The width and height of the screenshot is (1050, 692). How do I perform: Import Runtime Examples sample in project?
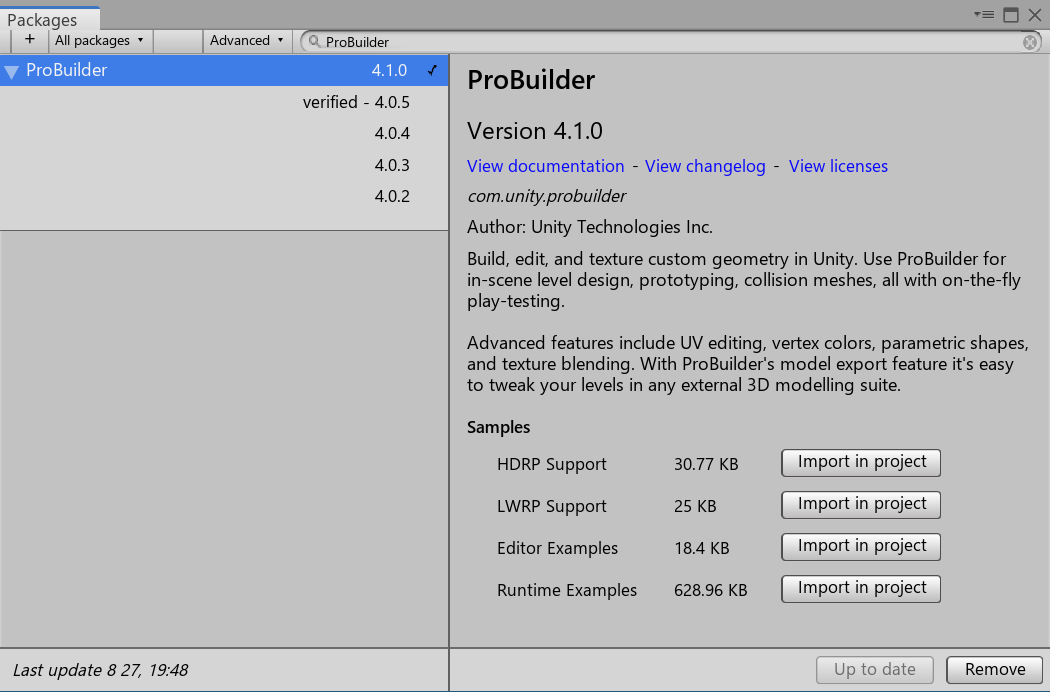click(860, 589)
